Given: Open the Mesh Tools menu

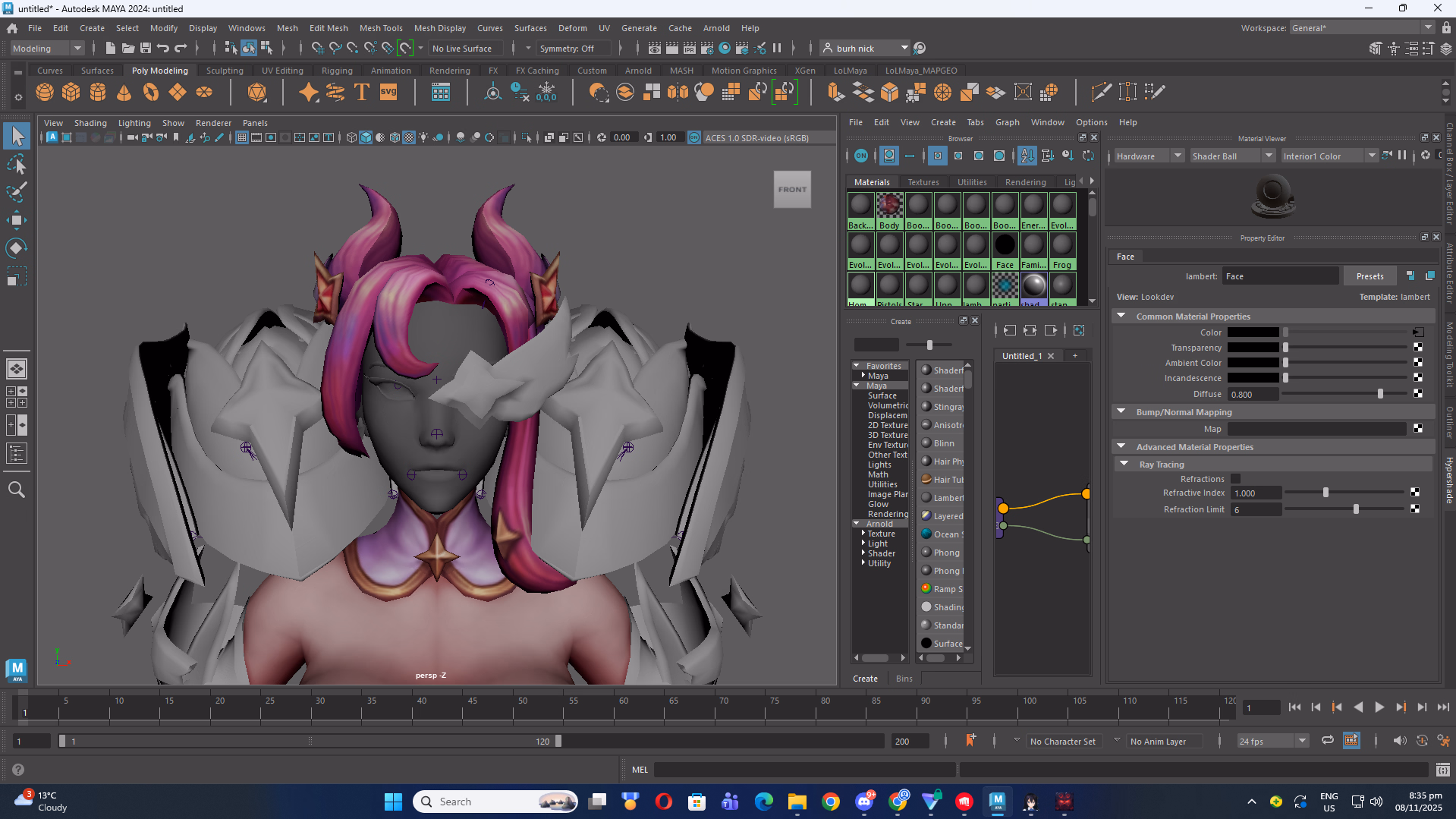Looking at the screenshot, I should click(x=380, y=28).
